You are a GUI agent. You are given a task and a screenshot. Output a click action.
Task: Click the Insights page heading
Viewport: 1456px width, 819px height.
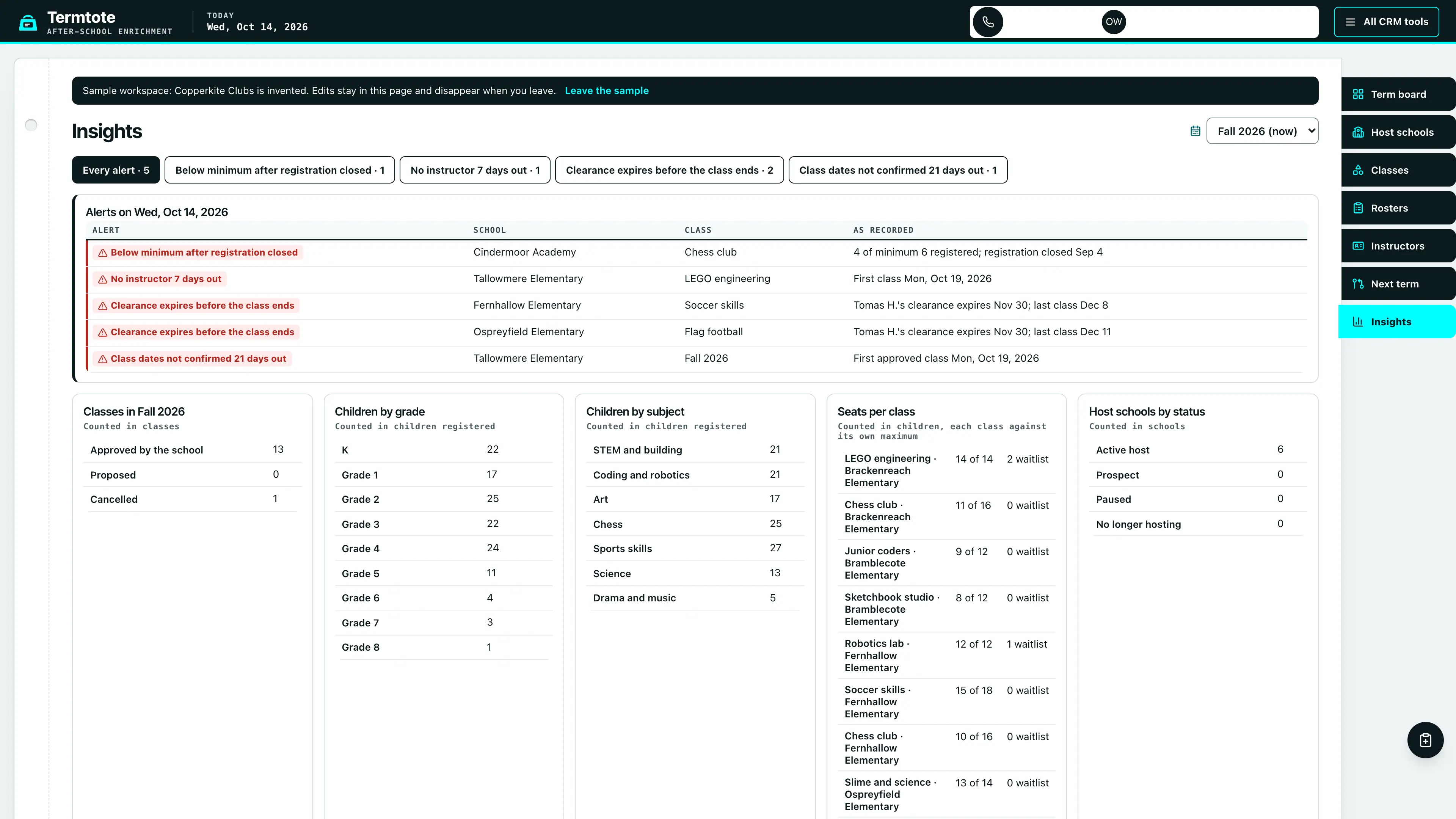(107, 131)
